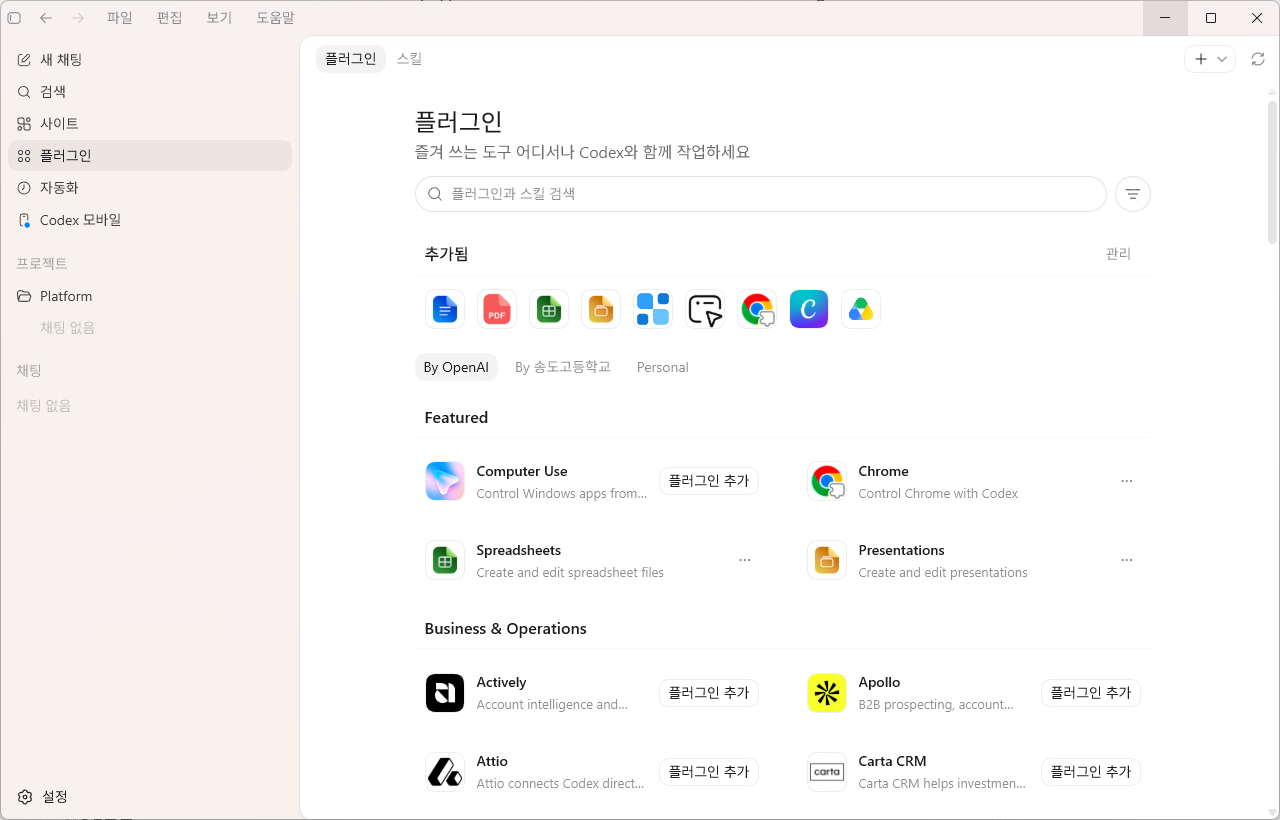Select the By 송도고등학교 filter tab
Screen dimensions: 1280x820
[x=563, y=367]
